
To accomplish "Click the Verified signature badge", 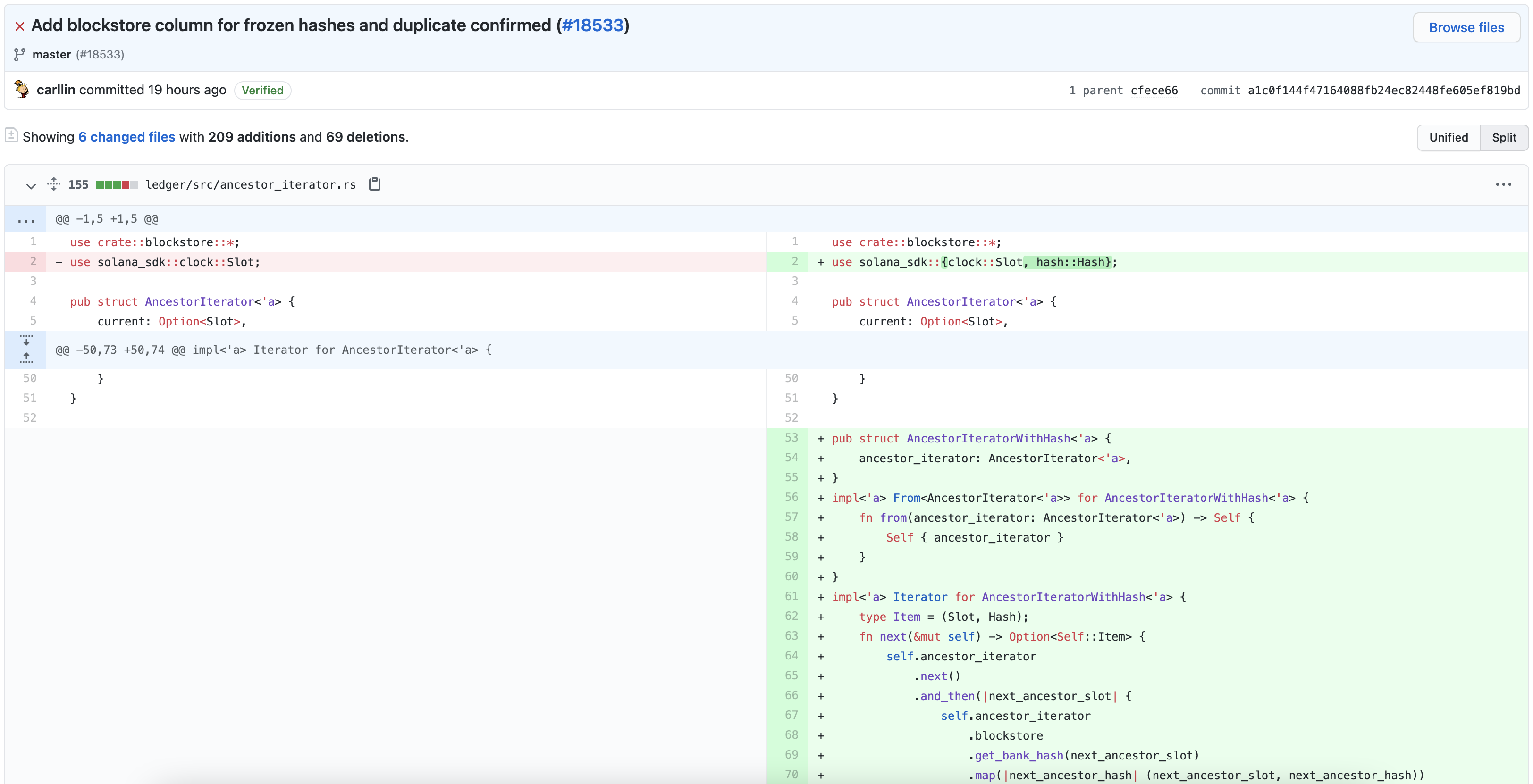I will (x=262, y=91).
